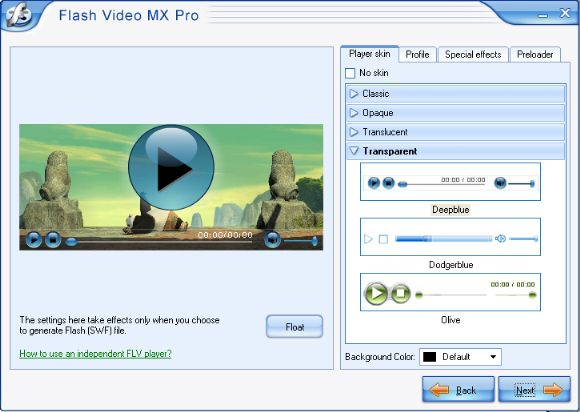This screenshot has width=580, height=412.
Task: Click green stop icon in Olive sample
Action: (x=400, y=294)
